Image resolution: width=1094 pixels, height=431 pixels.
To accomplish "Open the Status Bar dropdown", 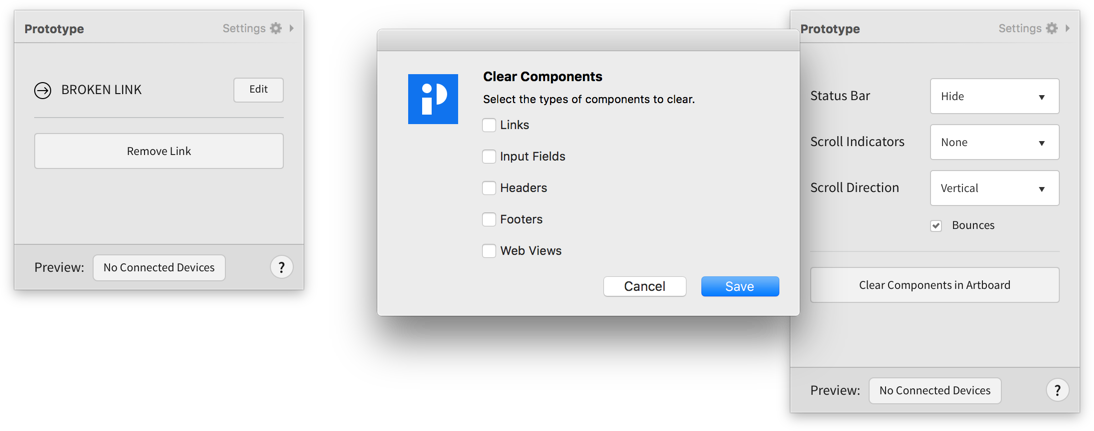I will (x=994, y=97).
